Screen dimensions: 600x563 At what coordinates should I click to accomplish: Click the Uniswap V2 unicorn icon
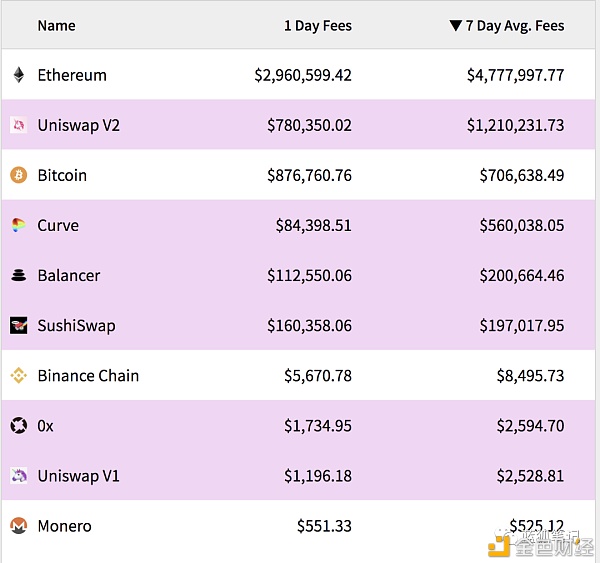pyautogui.click(x=18, y=125)
